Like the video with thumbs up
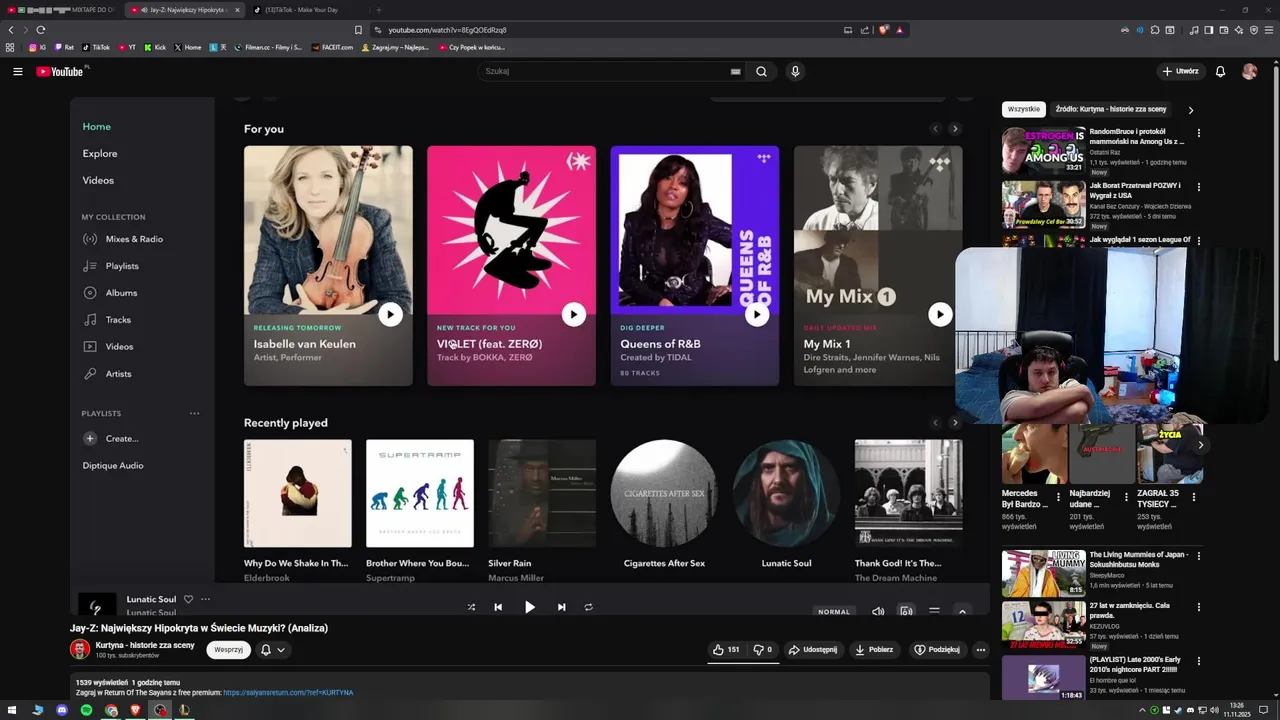This screenshot has width=1280, height=720. pos(726,650)
